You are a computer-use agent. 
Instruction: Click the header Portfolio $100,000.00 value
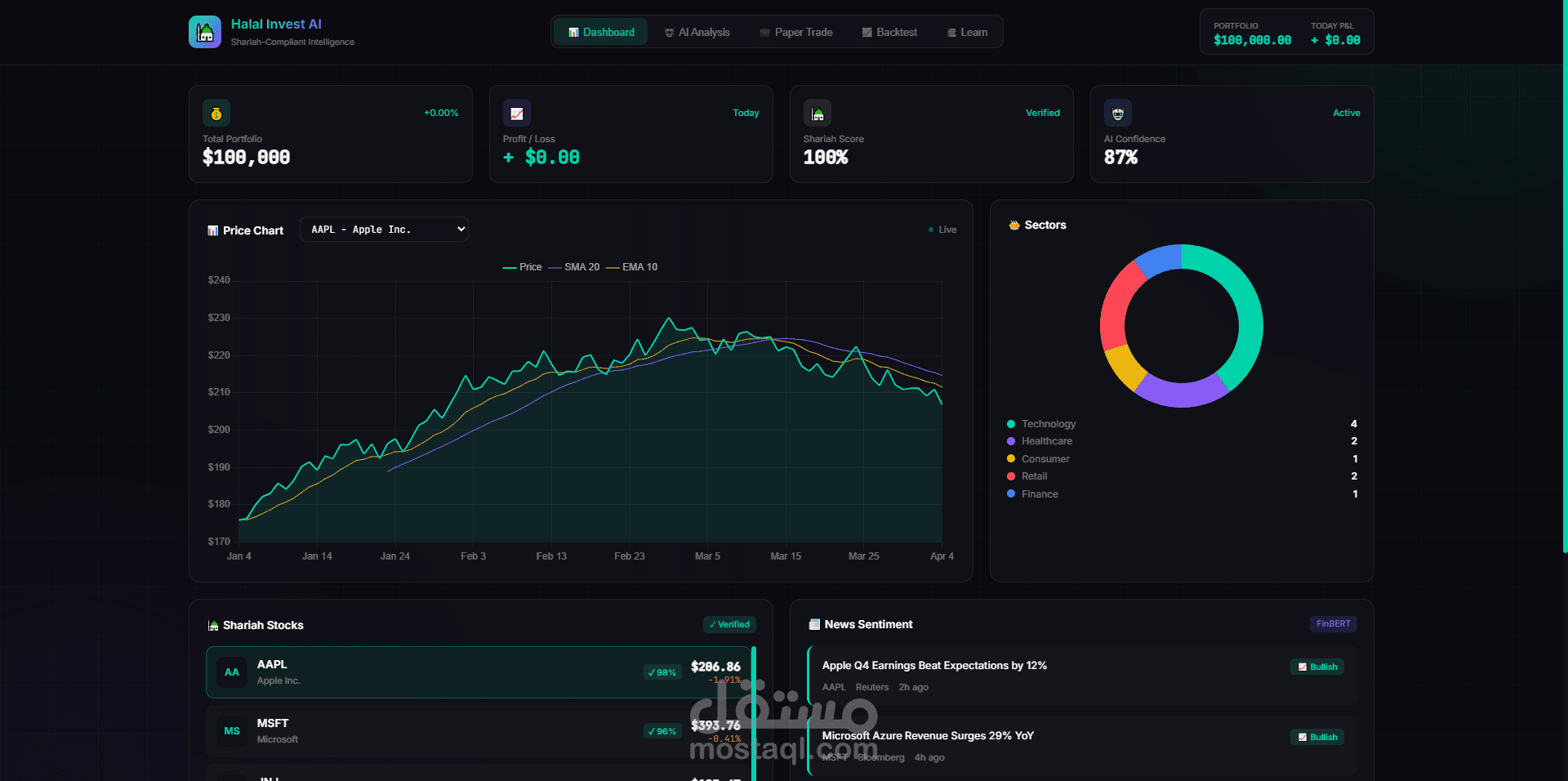[x=1253, y=40]
